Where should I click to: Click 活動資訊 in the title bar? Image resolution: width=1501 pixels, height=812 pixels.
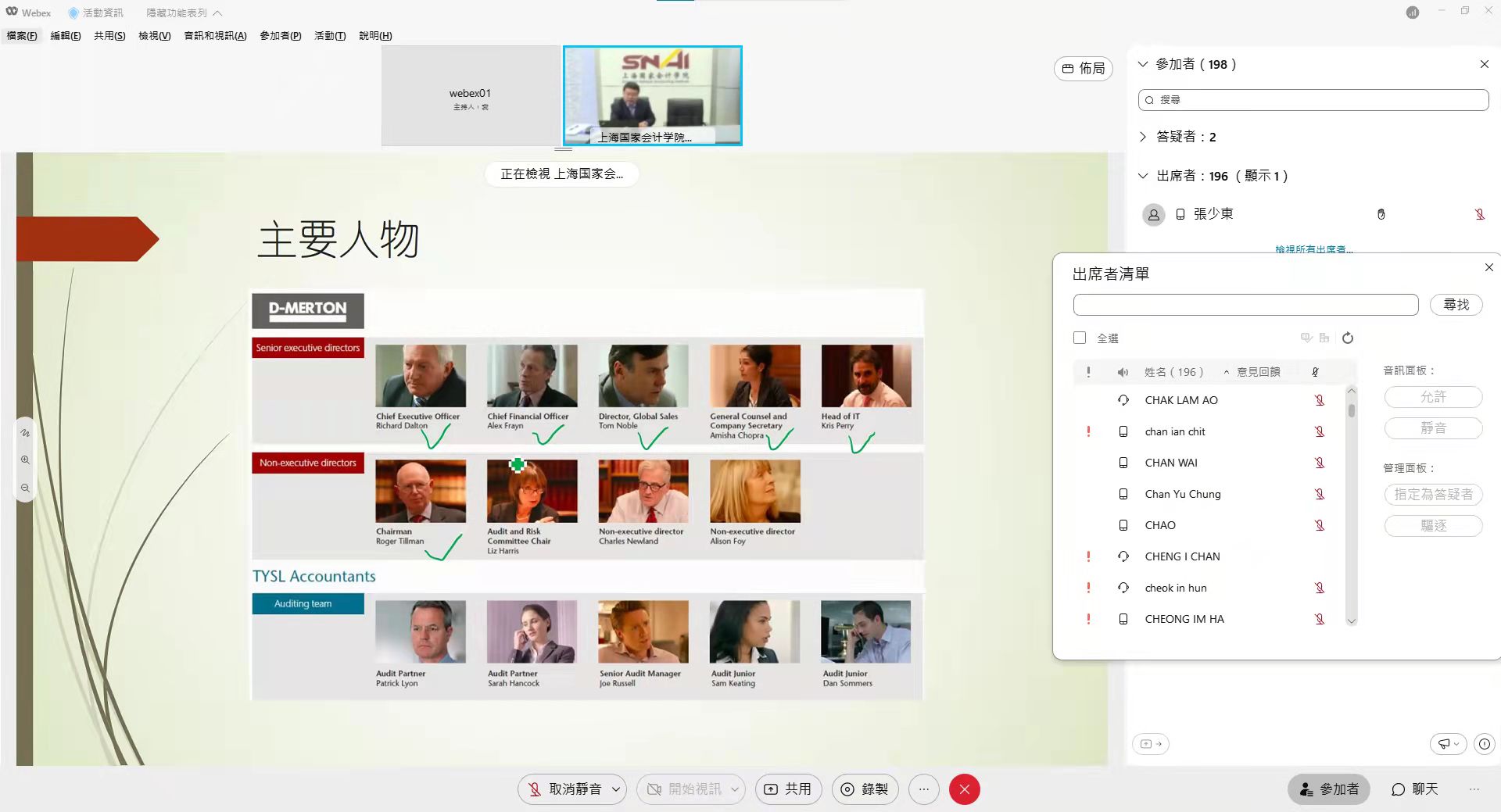pyautogui.click(x=96, y=13)
